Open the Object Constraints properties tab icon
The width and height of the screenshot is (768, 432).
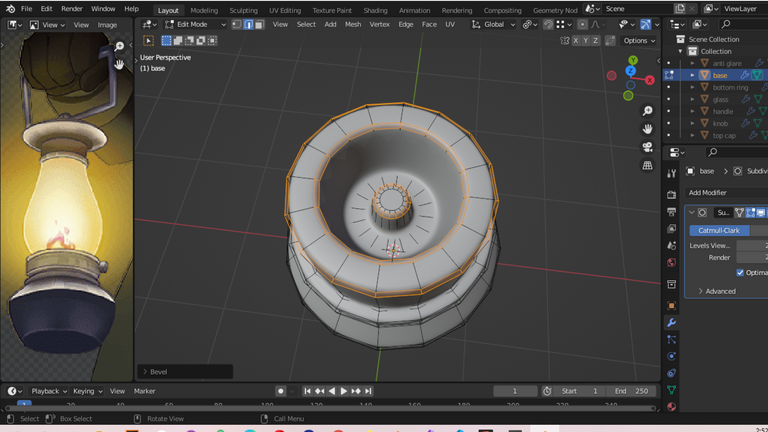(672, 373)
